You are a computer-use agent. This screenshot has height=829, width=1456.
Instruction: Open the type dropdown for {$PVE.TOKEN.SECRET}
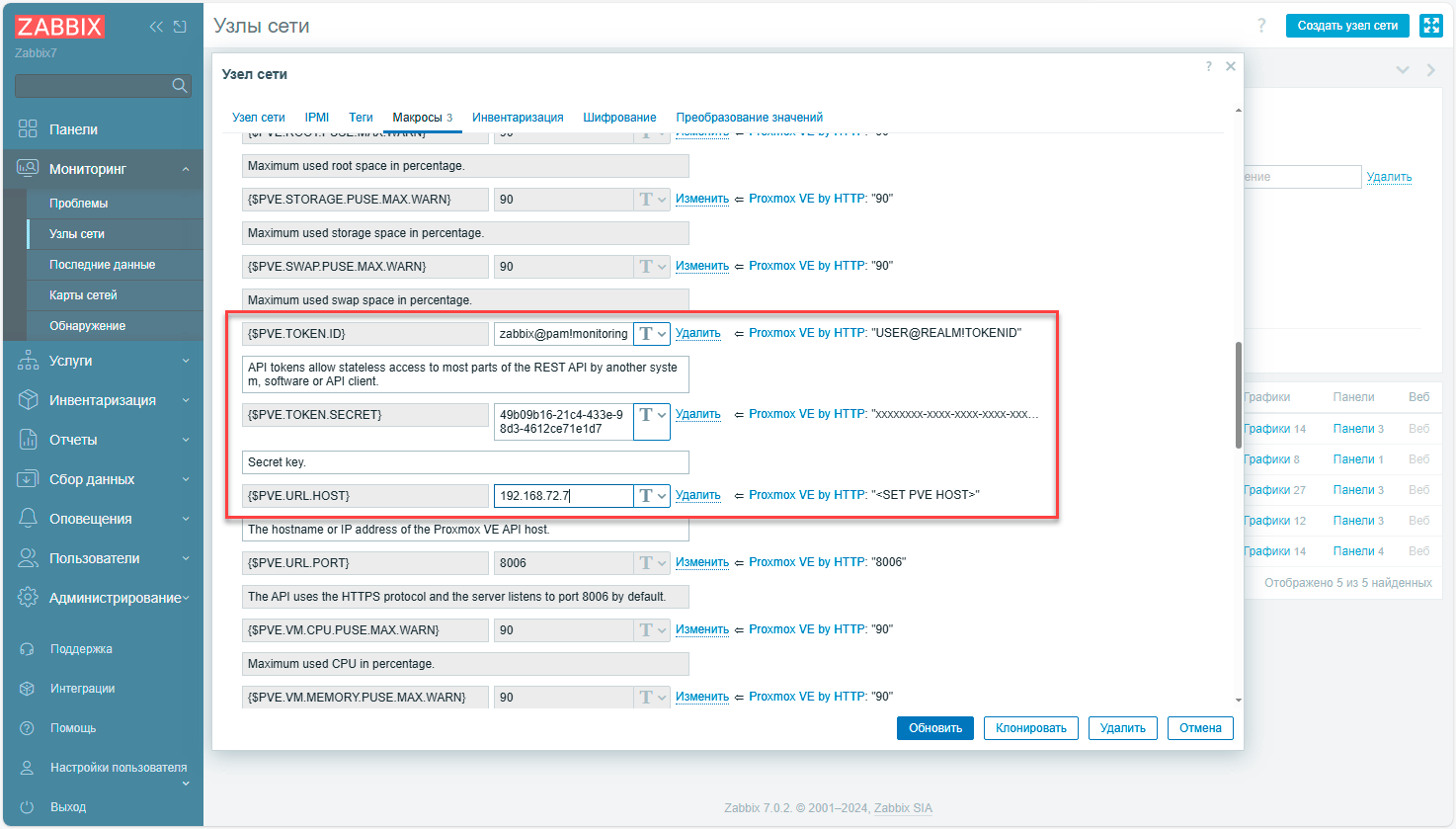[652, 421]
